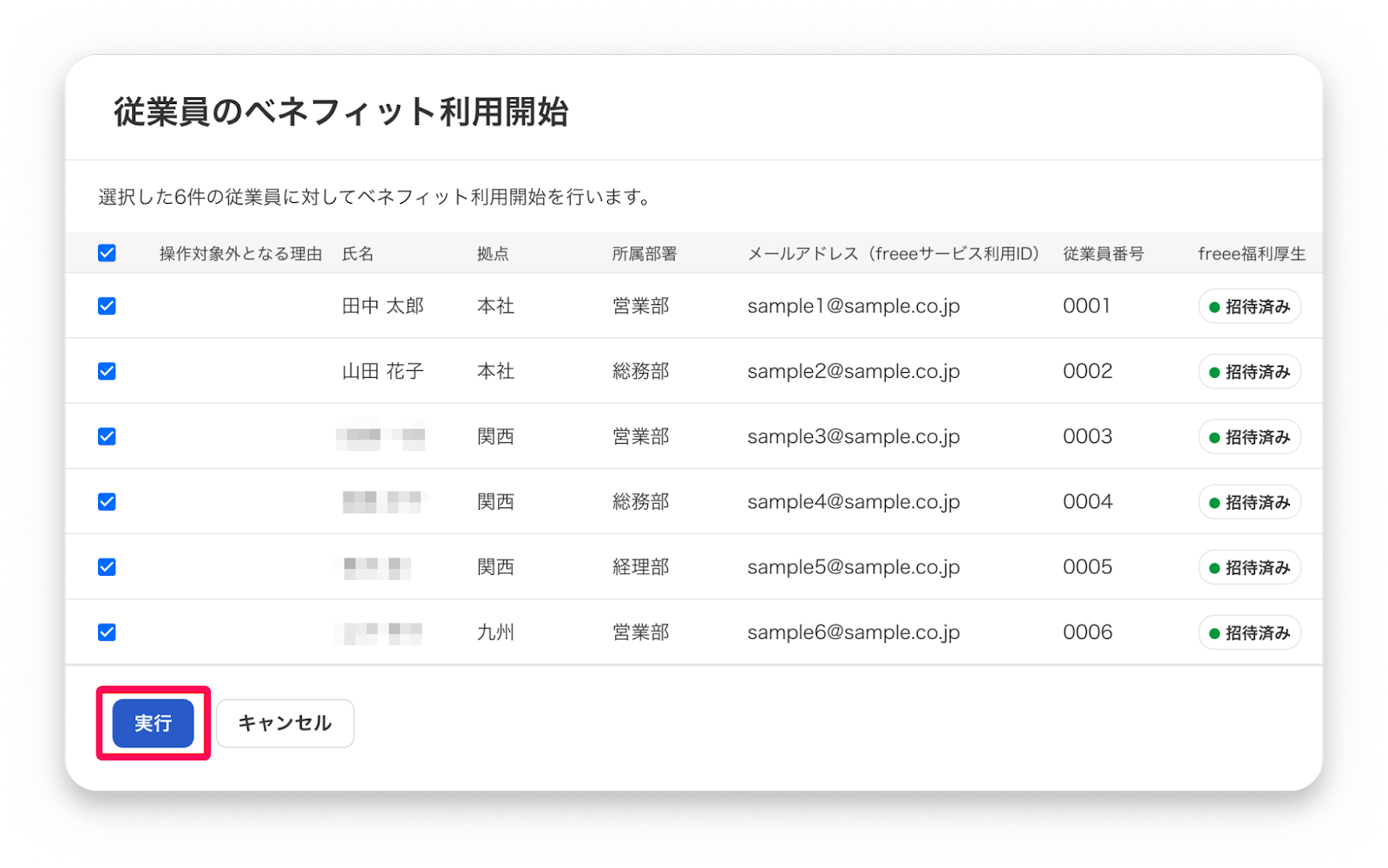Click employee number 0005
Viewport: 1388px width, 868px height.
[x=1087, y=567]
